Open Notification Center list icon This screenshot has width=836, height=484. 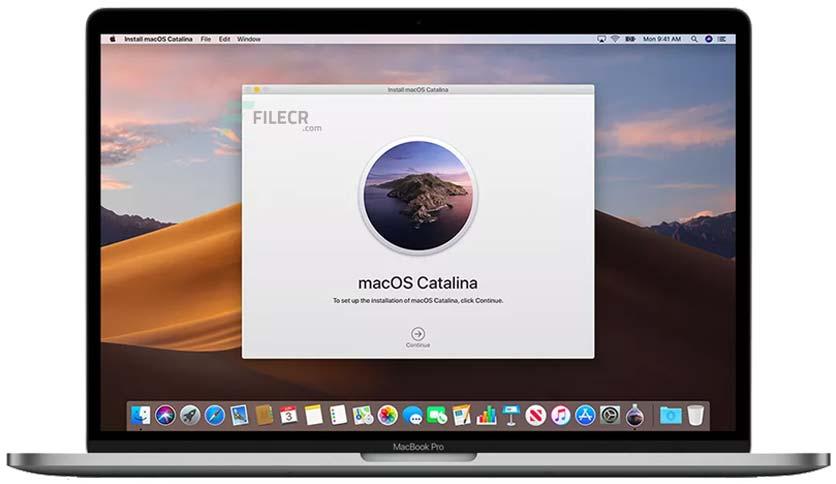[x=722, y=39]
